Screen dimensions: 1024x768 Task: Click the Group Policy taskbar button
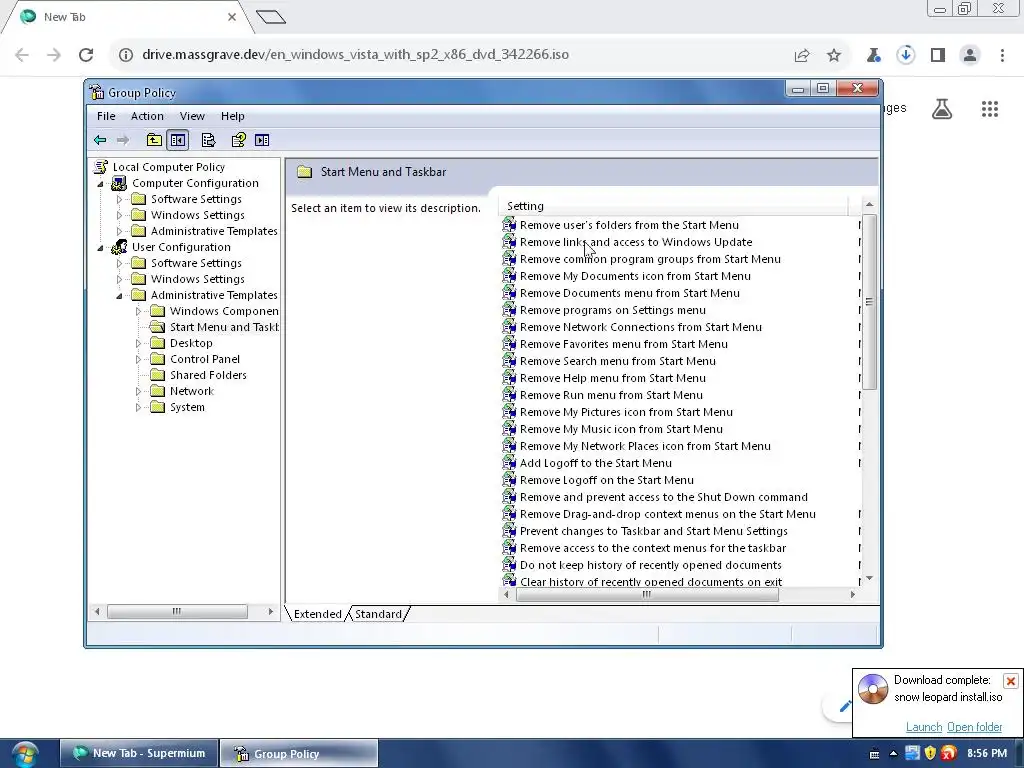(298, 754)
